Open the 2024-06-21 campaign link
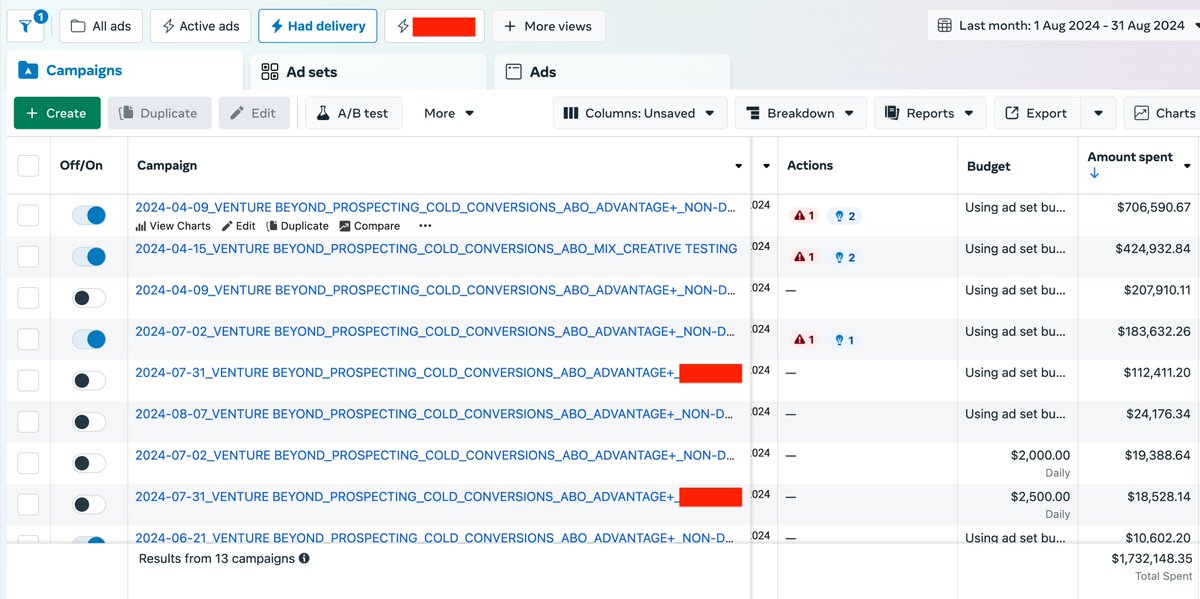 (x=436, y=537)
